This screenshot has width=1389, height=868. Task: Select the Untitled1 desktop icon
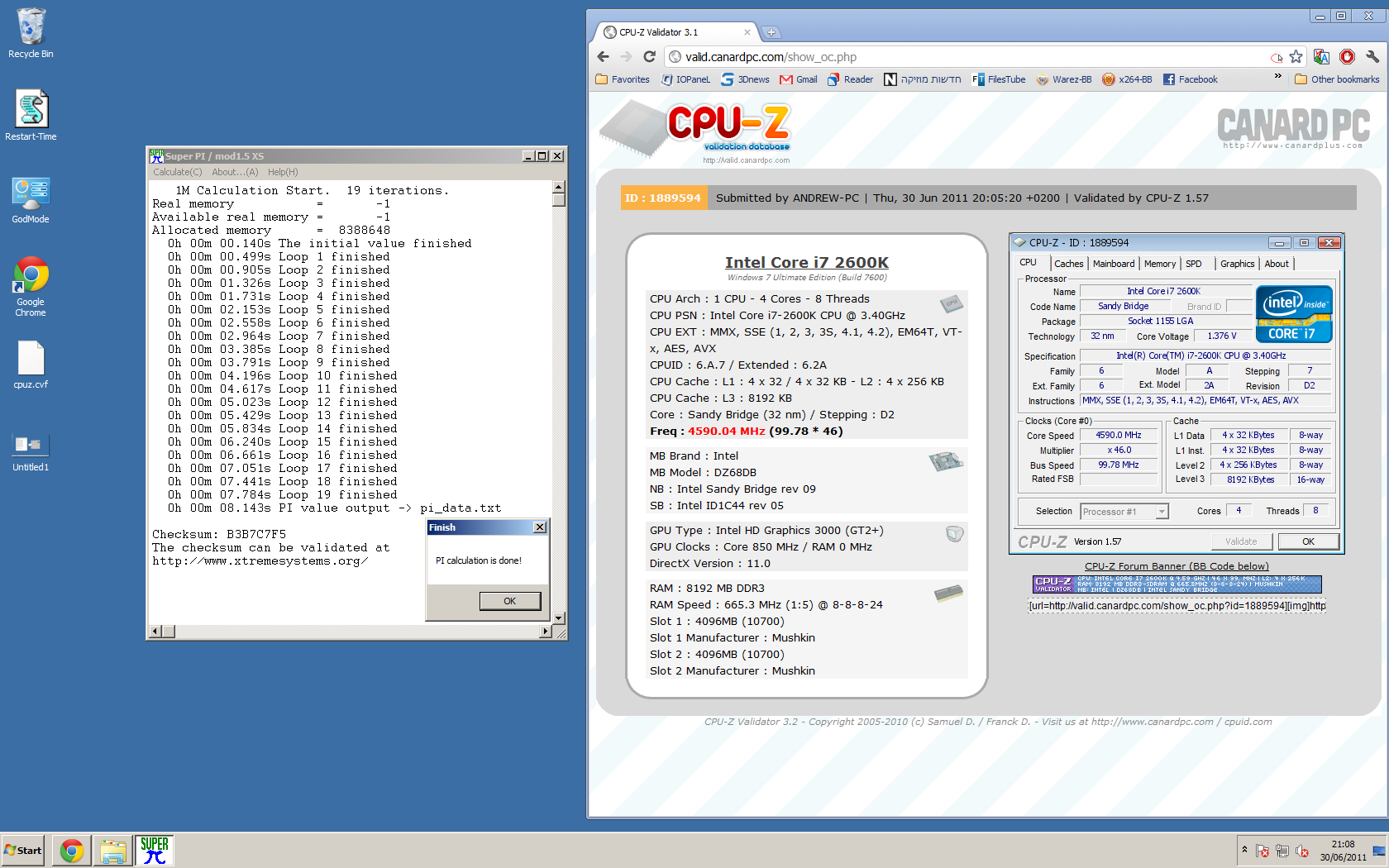pyautogui.click(x=31, y=451)
